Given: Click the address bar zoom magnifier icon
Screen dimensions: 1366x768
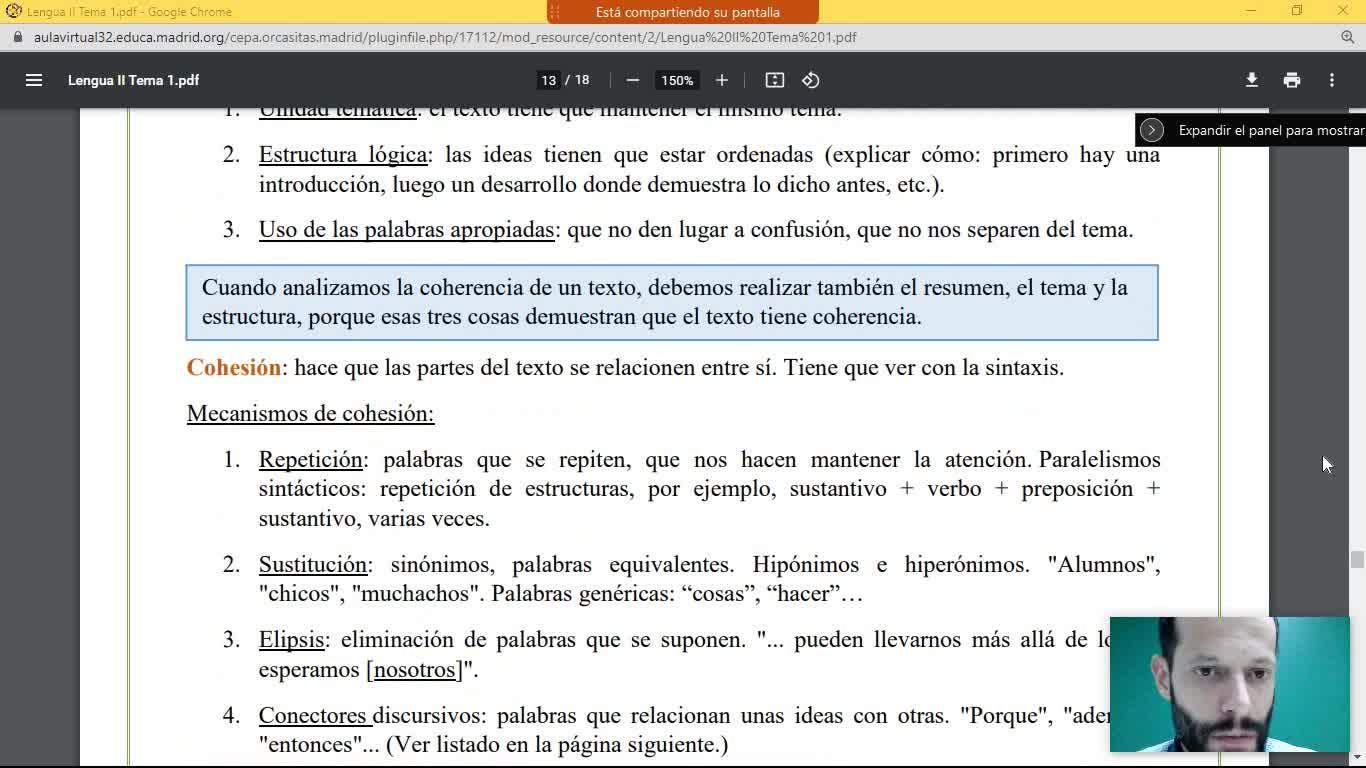Looking at the screenshot, I should coord(1347,37).
